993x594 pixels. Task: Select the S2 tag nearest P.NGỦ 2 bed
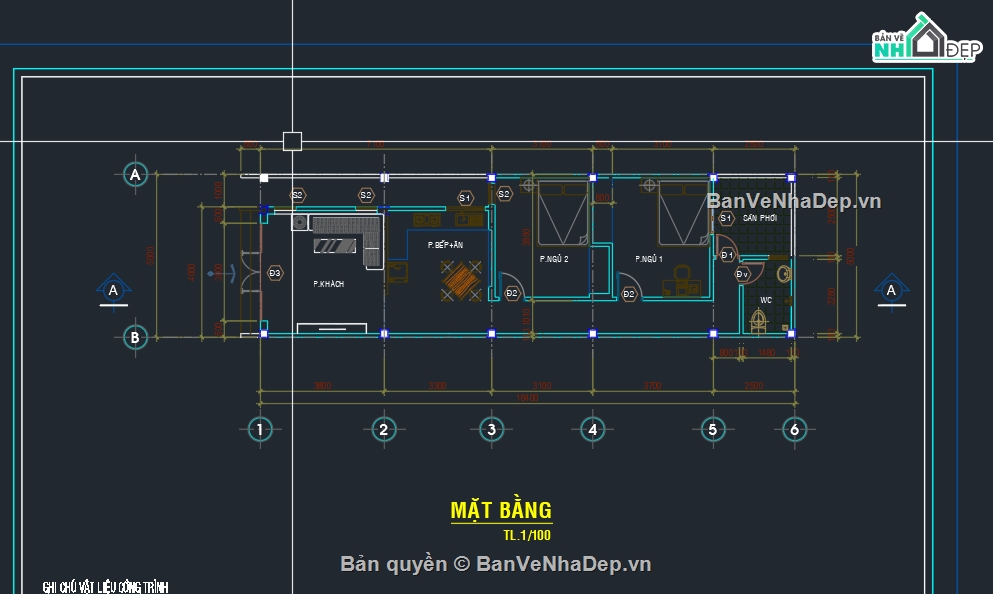click(504, 194)
